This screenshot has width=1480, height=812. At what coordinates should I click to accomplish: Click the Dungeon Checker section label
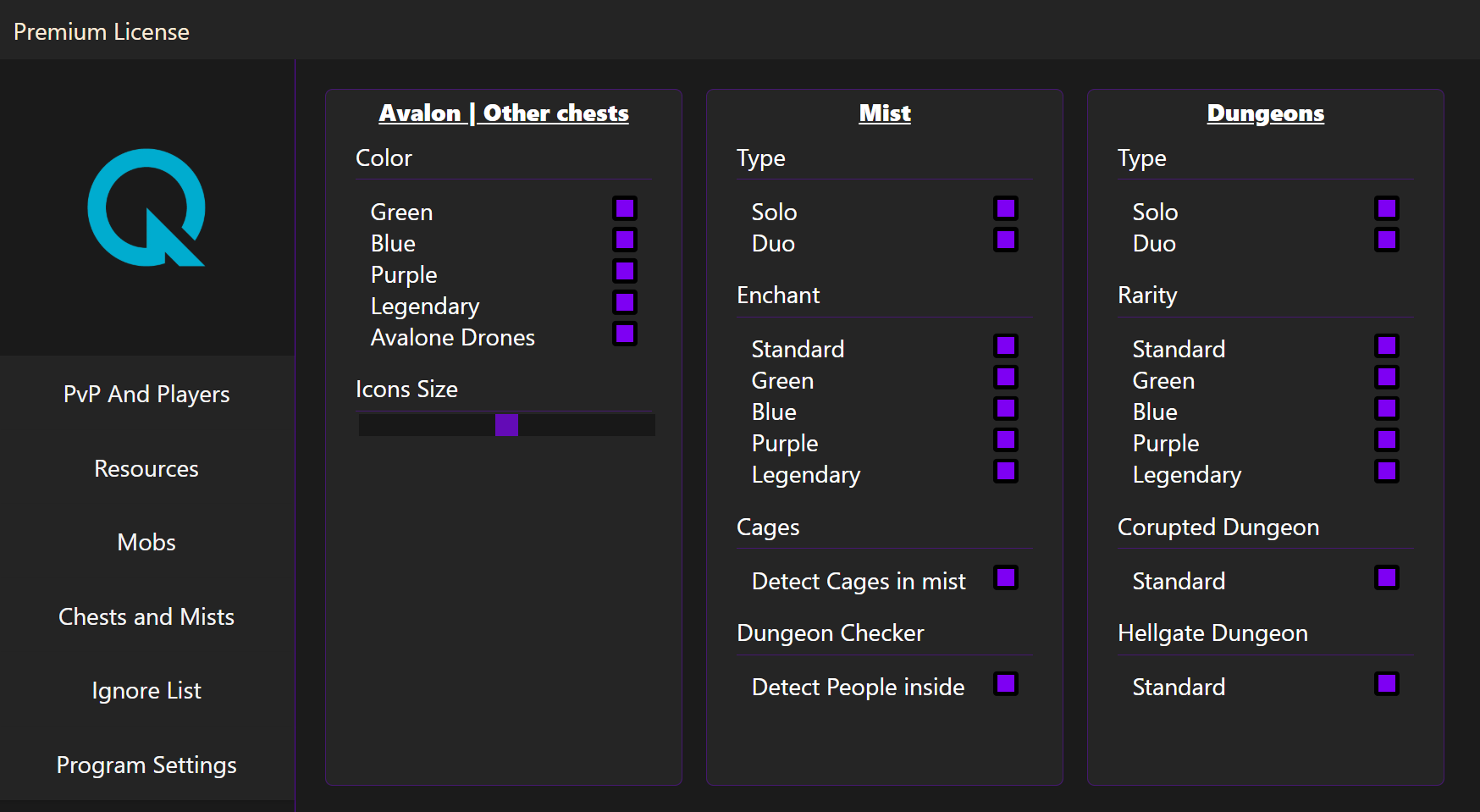[831, 633]
